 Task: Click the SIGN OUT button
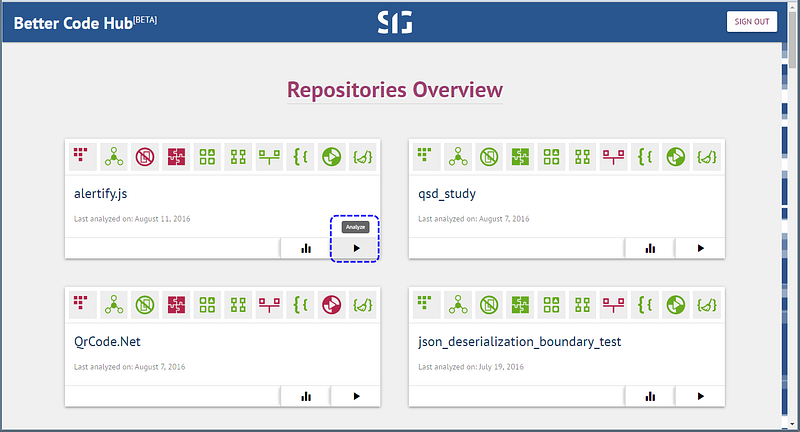pyautogui.click(x=752, y=21)
